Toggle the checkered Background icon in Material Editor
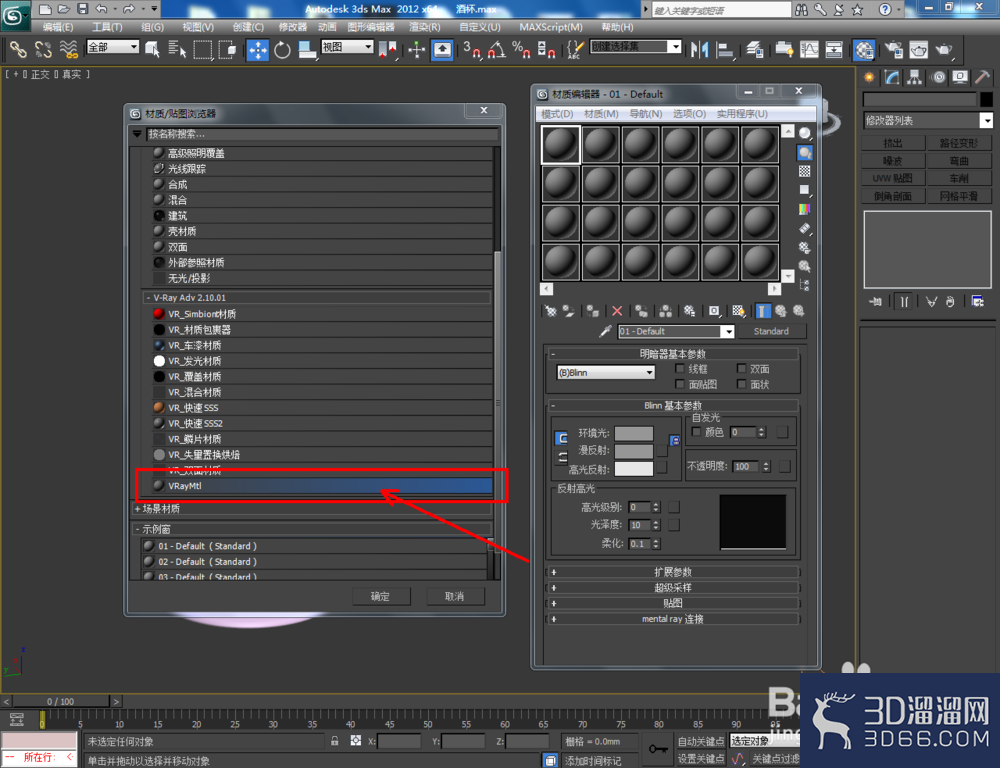 805,172
